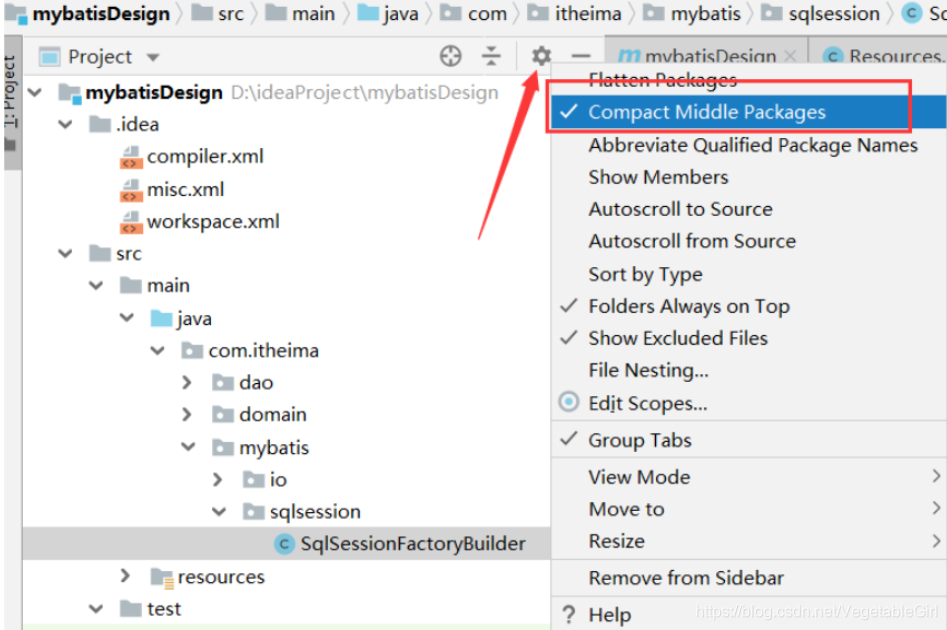Click the java source folder icon in tree
This screenshot has height=630, width=947.
[161, 318]
